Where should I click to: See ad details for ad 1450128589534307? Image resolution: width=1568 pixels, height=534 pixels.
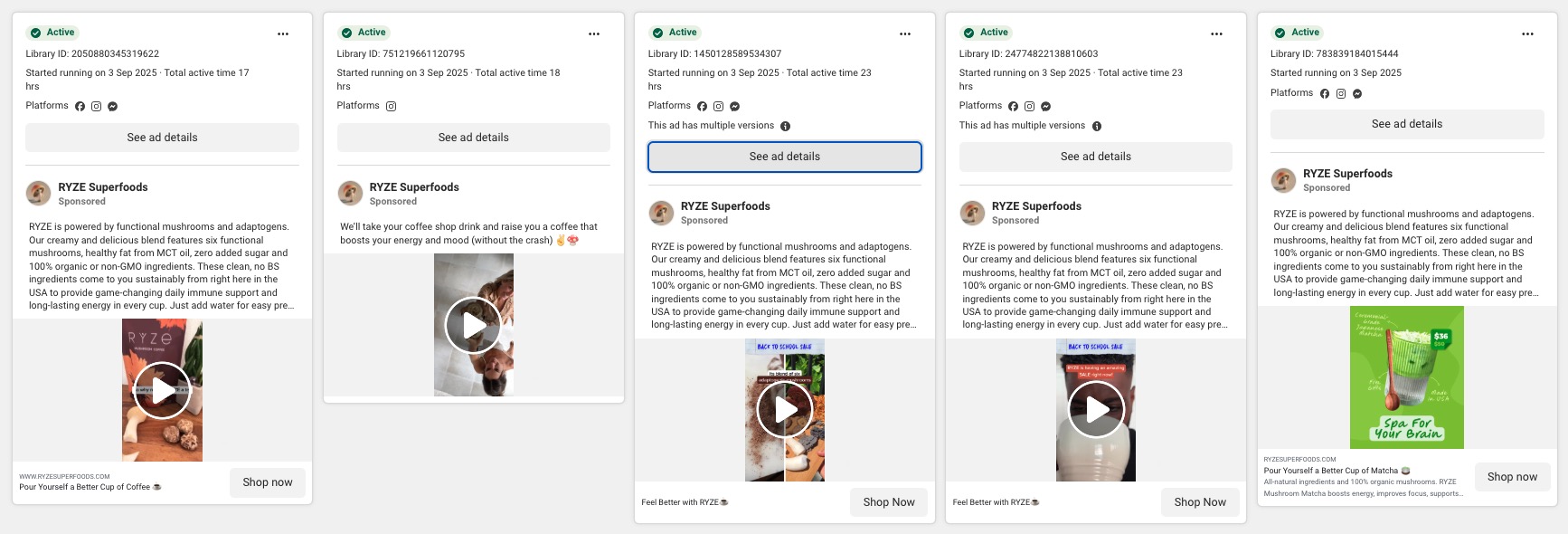tap(785, 157)
